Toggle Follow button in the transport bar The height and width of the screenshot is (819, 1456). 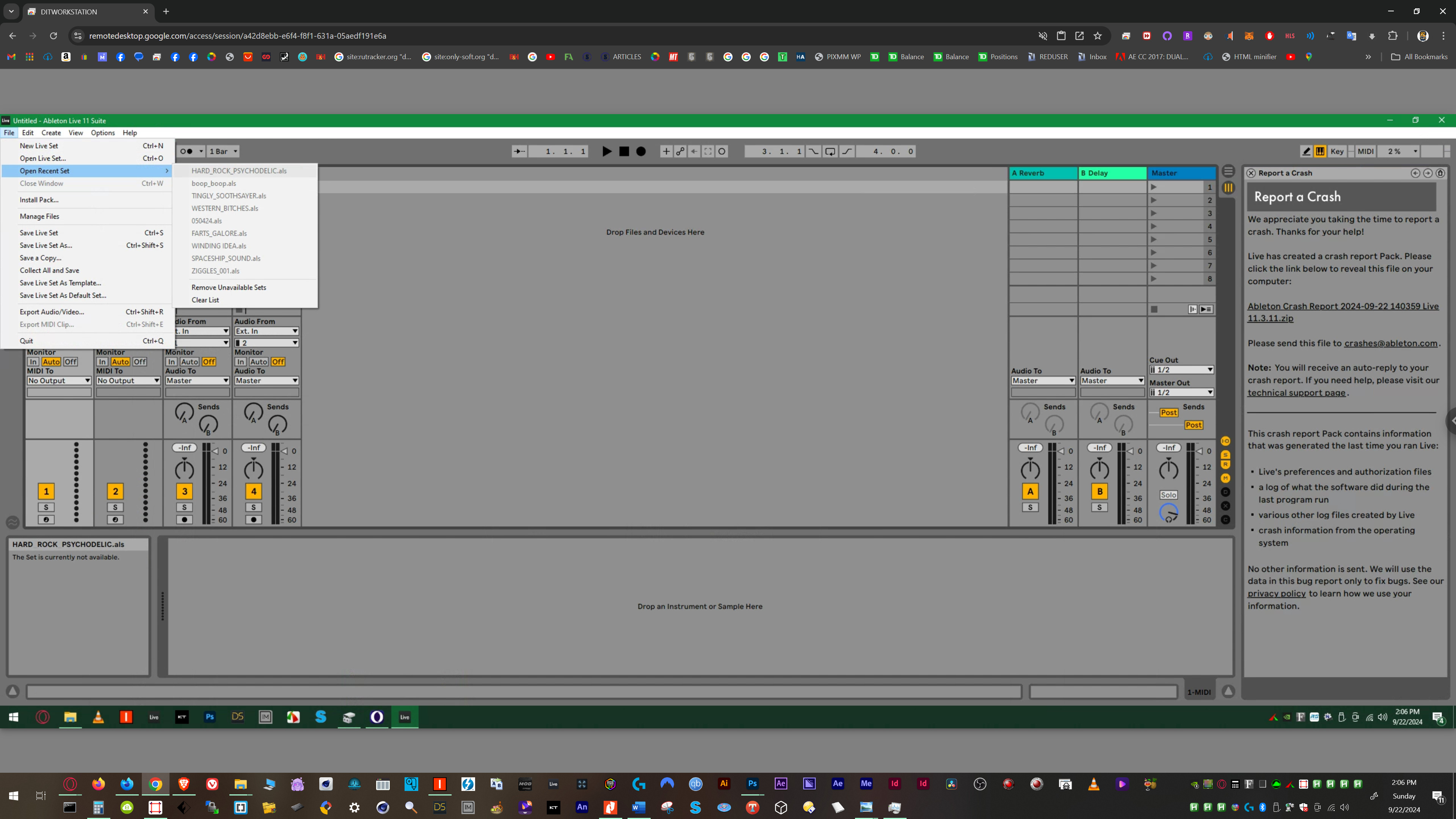[519, 152]
